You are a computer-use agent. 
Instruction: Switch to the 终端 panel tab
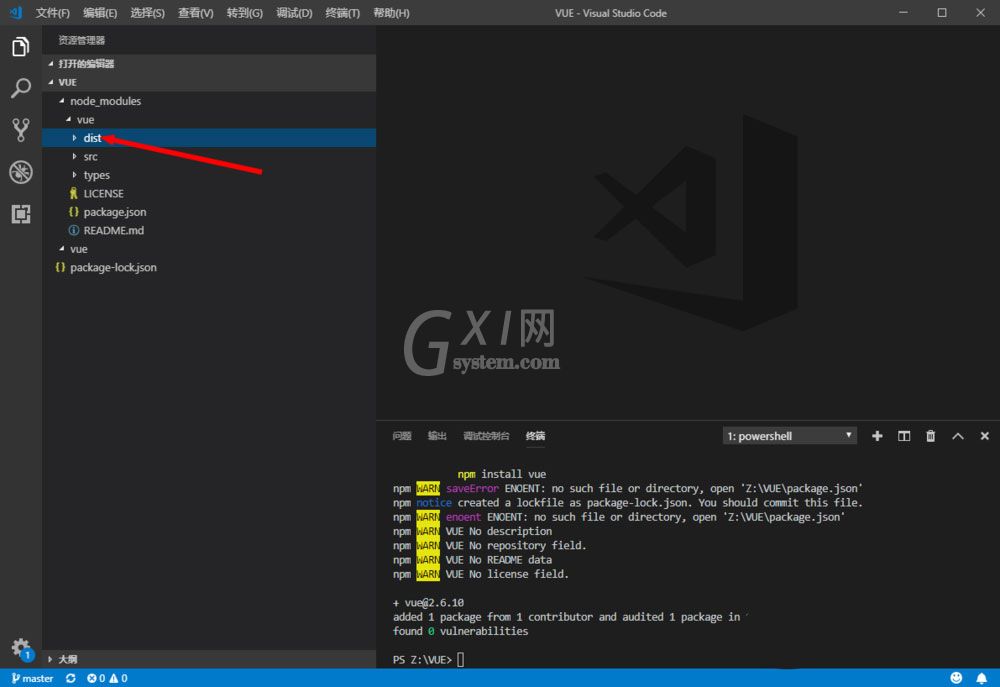click(535, 436)
